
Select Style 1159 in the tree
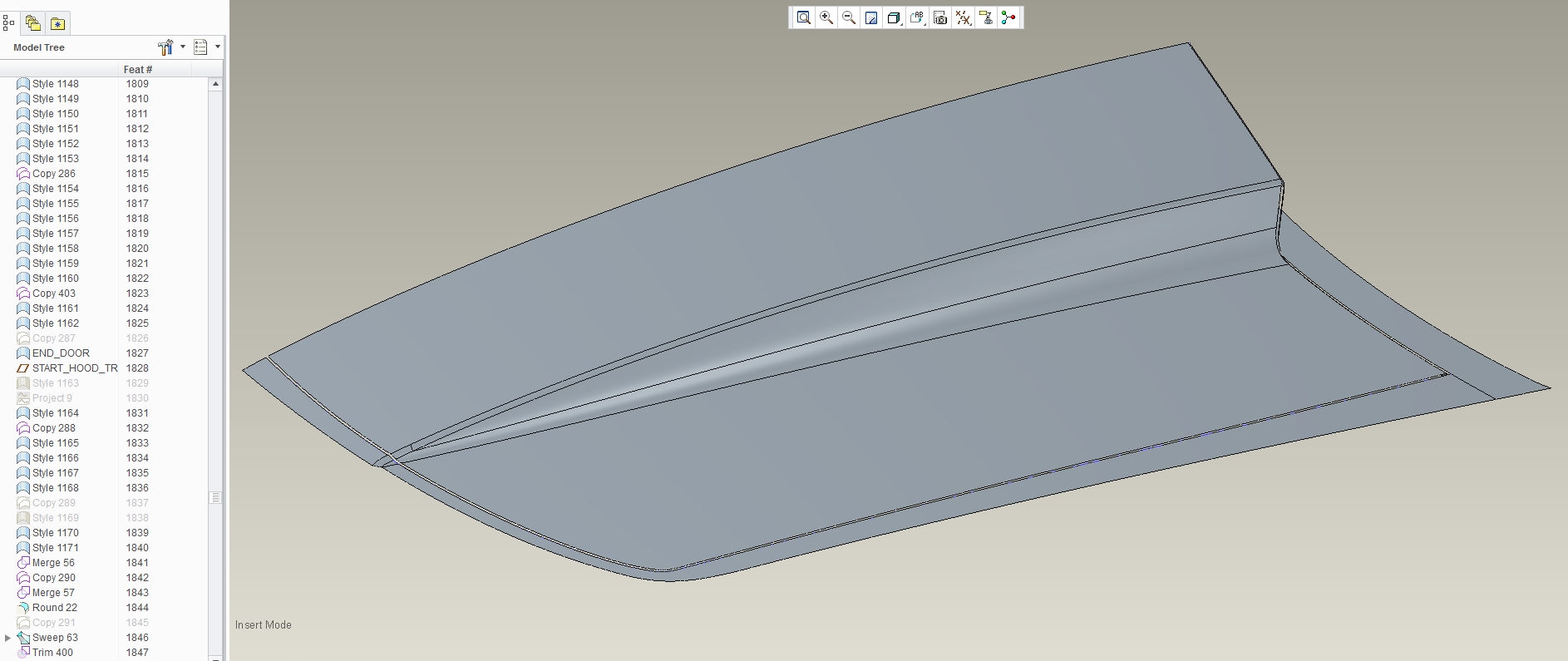click(x=56, y=264)
